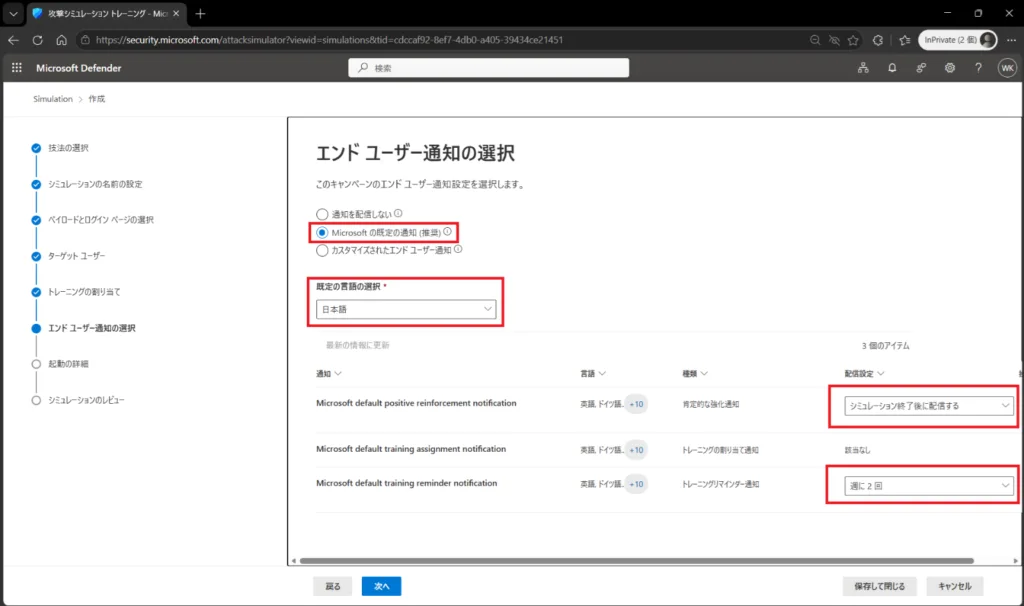Click the 次へ button
This screenshot has width=1024, height=606.
click(x=381, y=586)
